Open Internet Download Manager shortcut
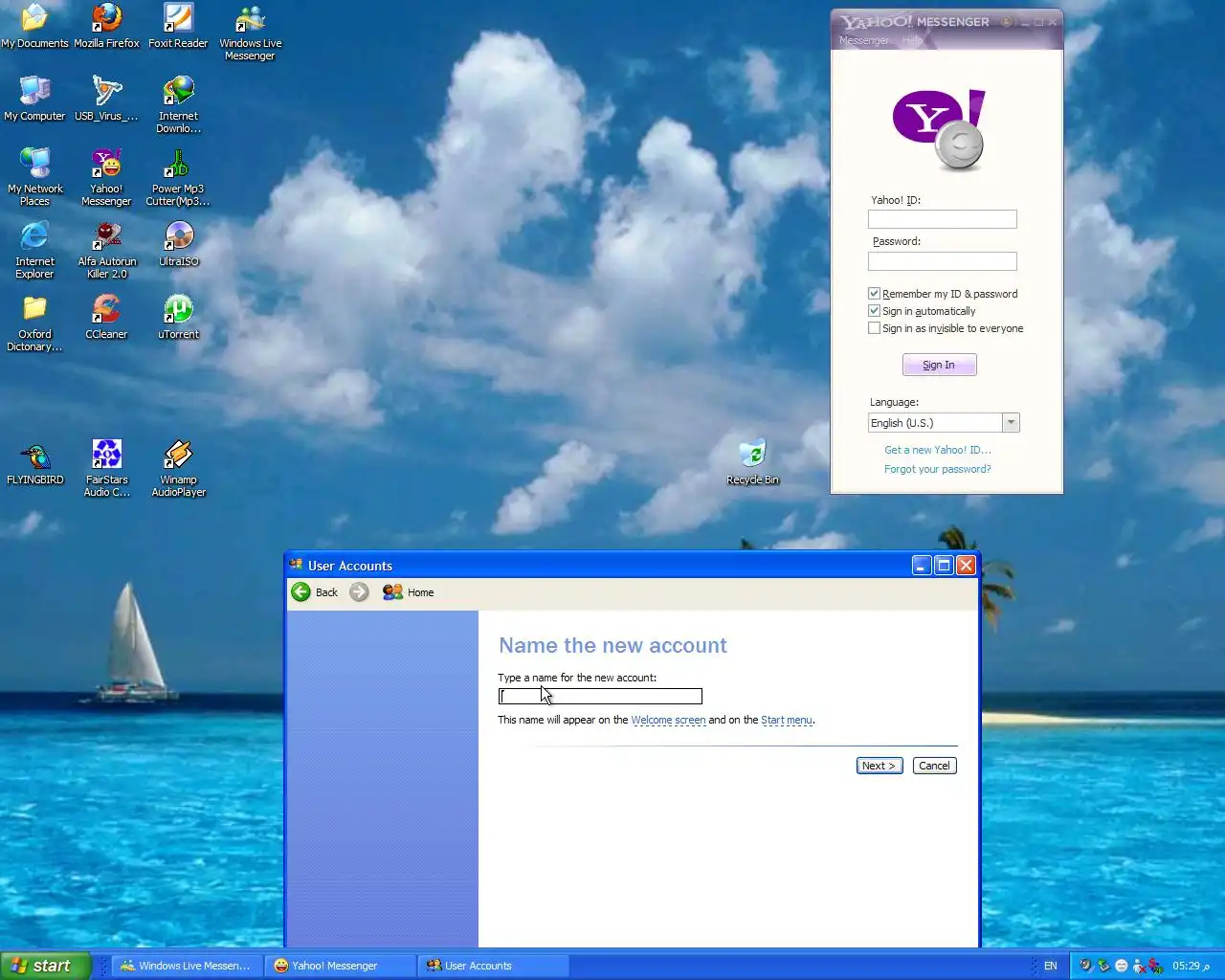The image size is (1225, 980). click(178, 105)
